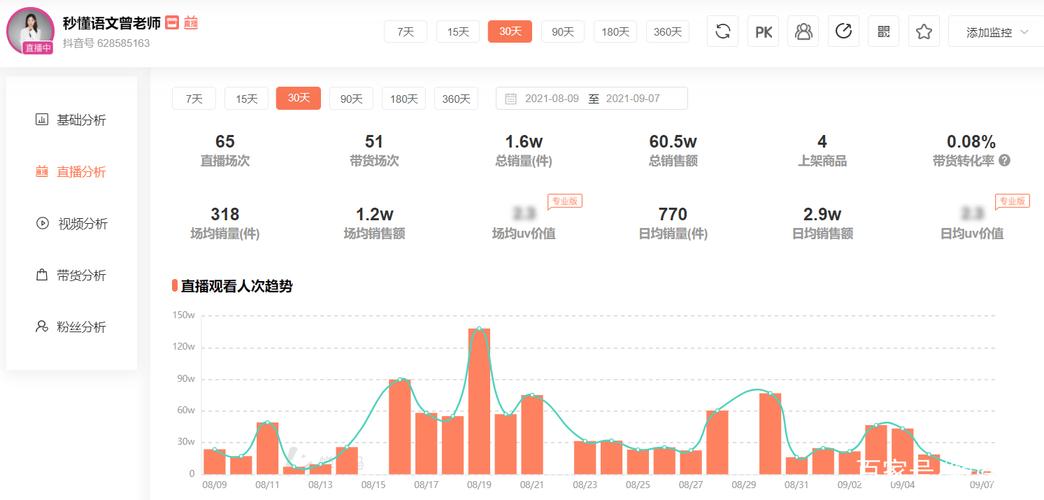The image size is (1044, 500).
Task: Open the end date 2021-09-07 field
Action: coord(633,99)
